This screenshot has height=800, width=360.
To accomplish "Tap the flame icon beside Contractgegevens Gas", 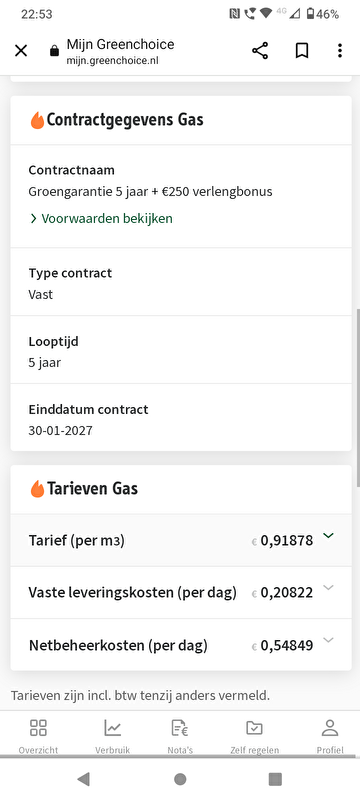I will (x=37, y=120).
